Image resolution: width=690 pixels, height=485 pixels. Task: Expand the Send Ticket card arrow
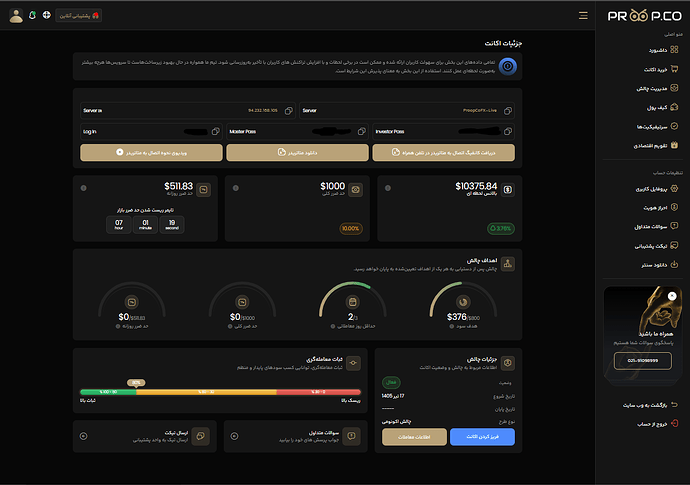(84, 436)
